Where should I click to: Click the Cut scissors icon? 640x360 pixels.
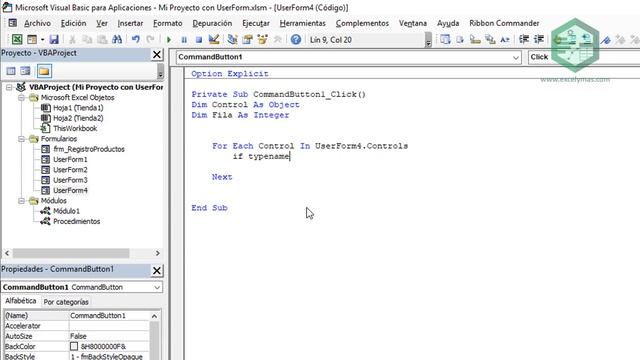[72, 40]
